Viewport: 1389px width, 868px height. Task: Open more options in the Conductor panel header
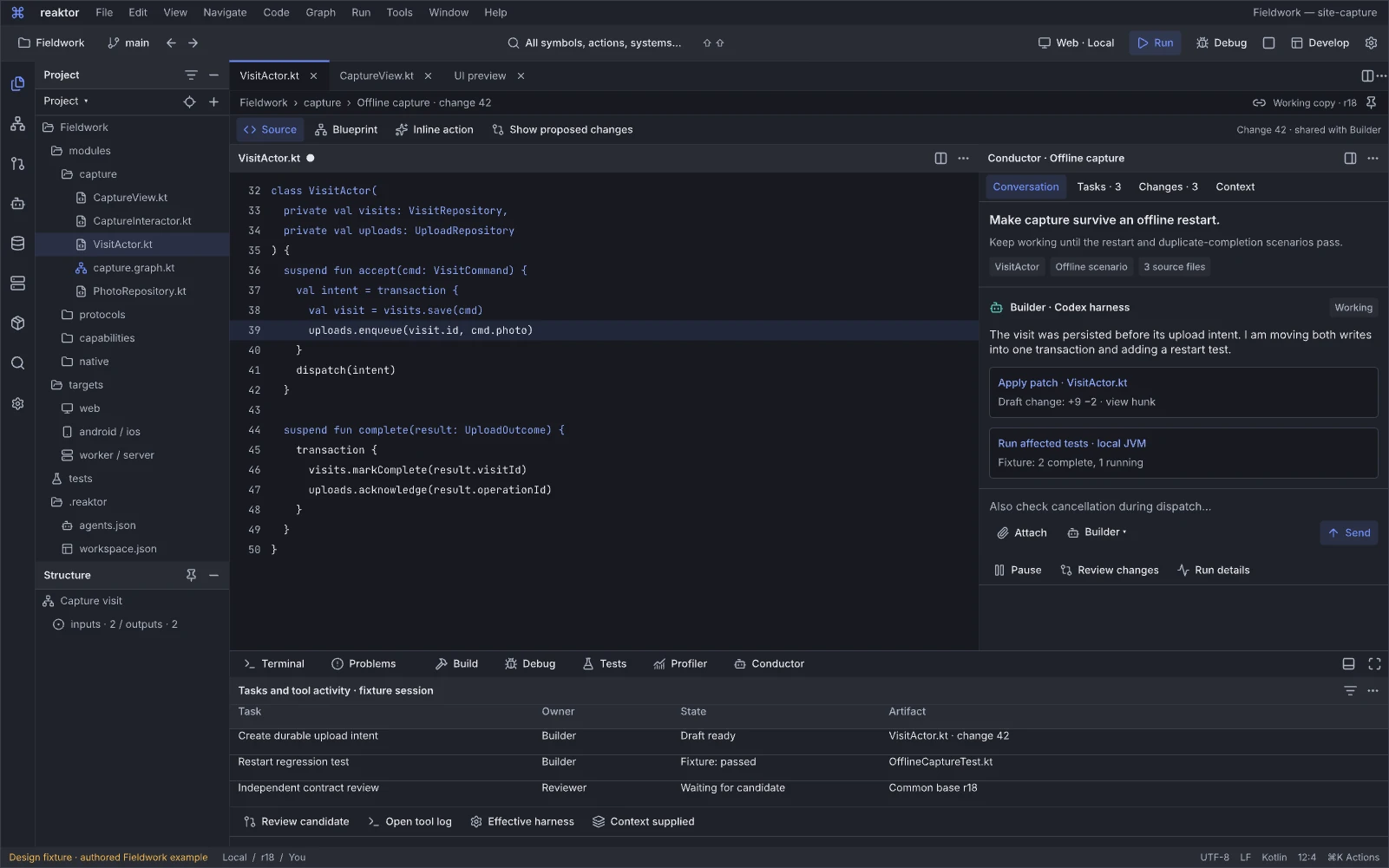coord(1373,158)
